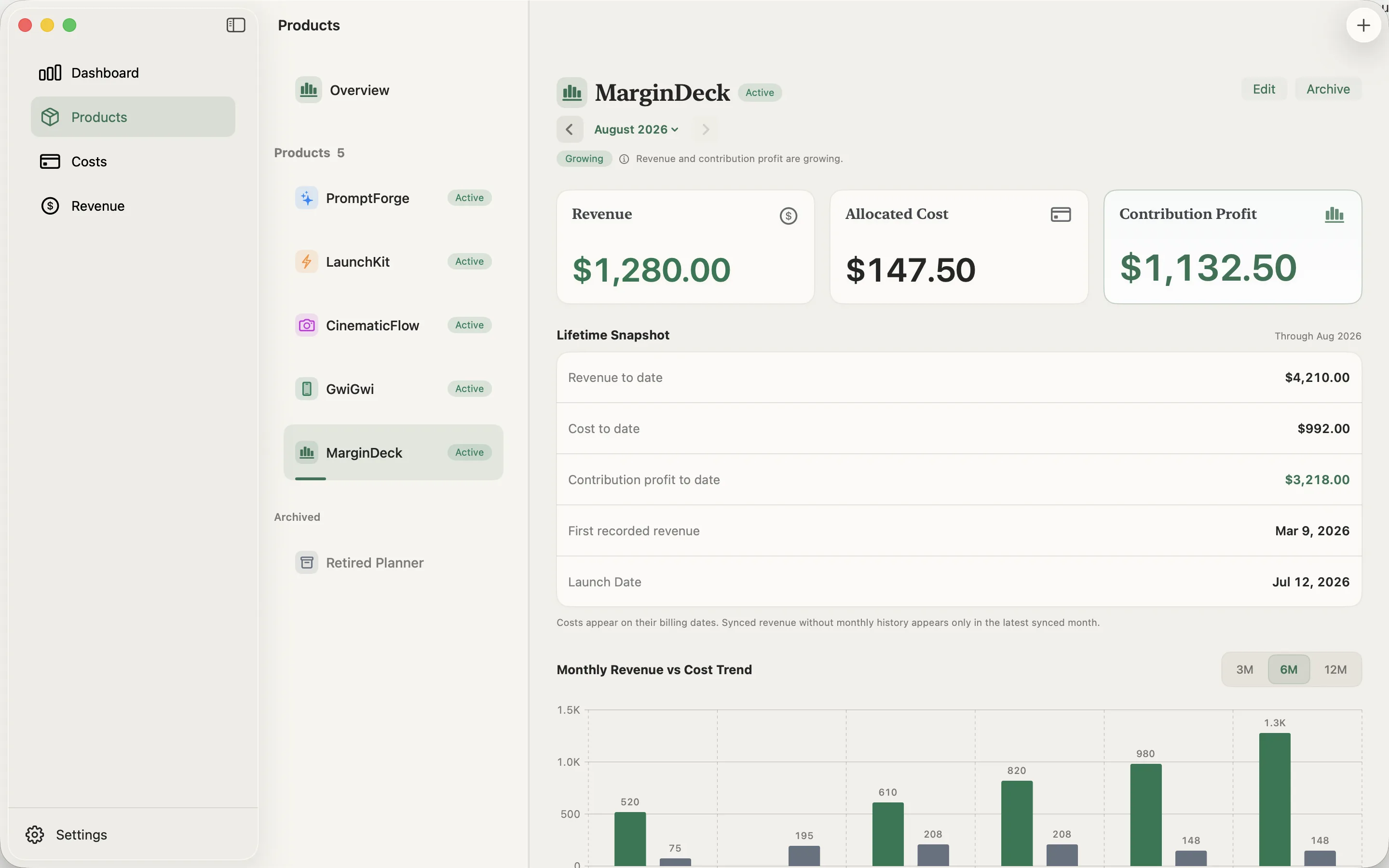Select the MarginDeck product row

[393, 452]
